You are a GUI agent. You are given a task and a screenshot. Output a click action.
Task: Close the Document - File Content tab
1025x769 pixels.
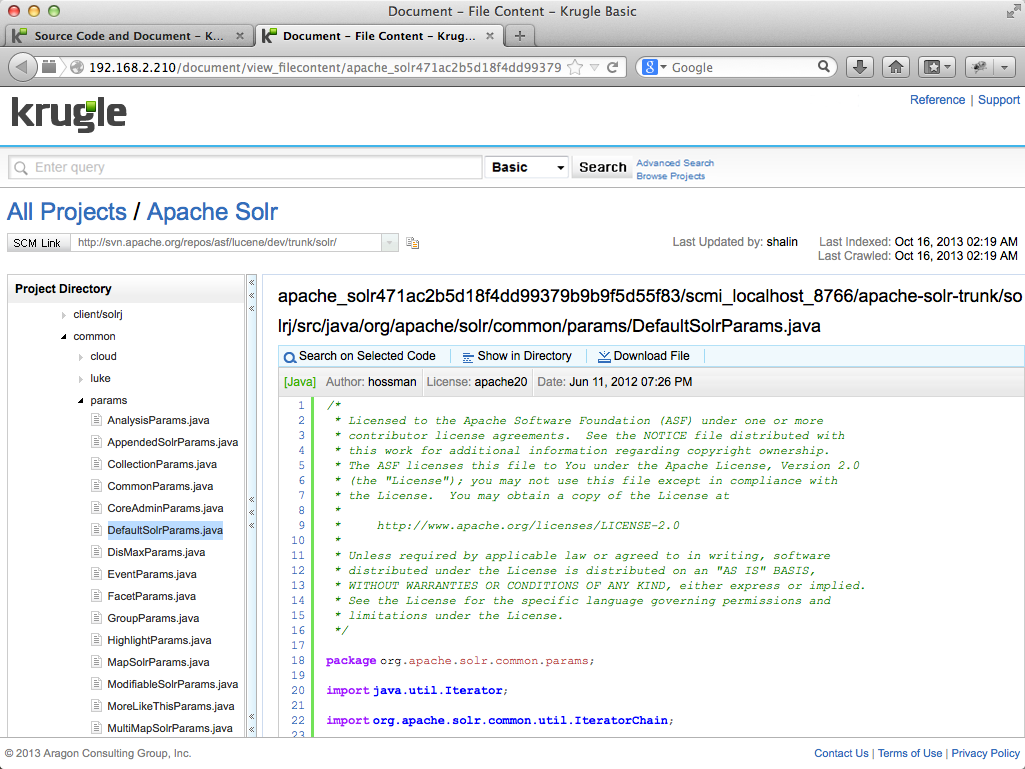490,36
